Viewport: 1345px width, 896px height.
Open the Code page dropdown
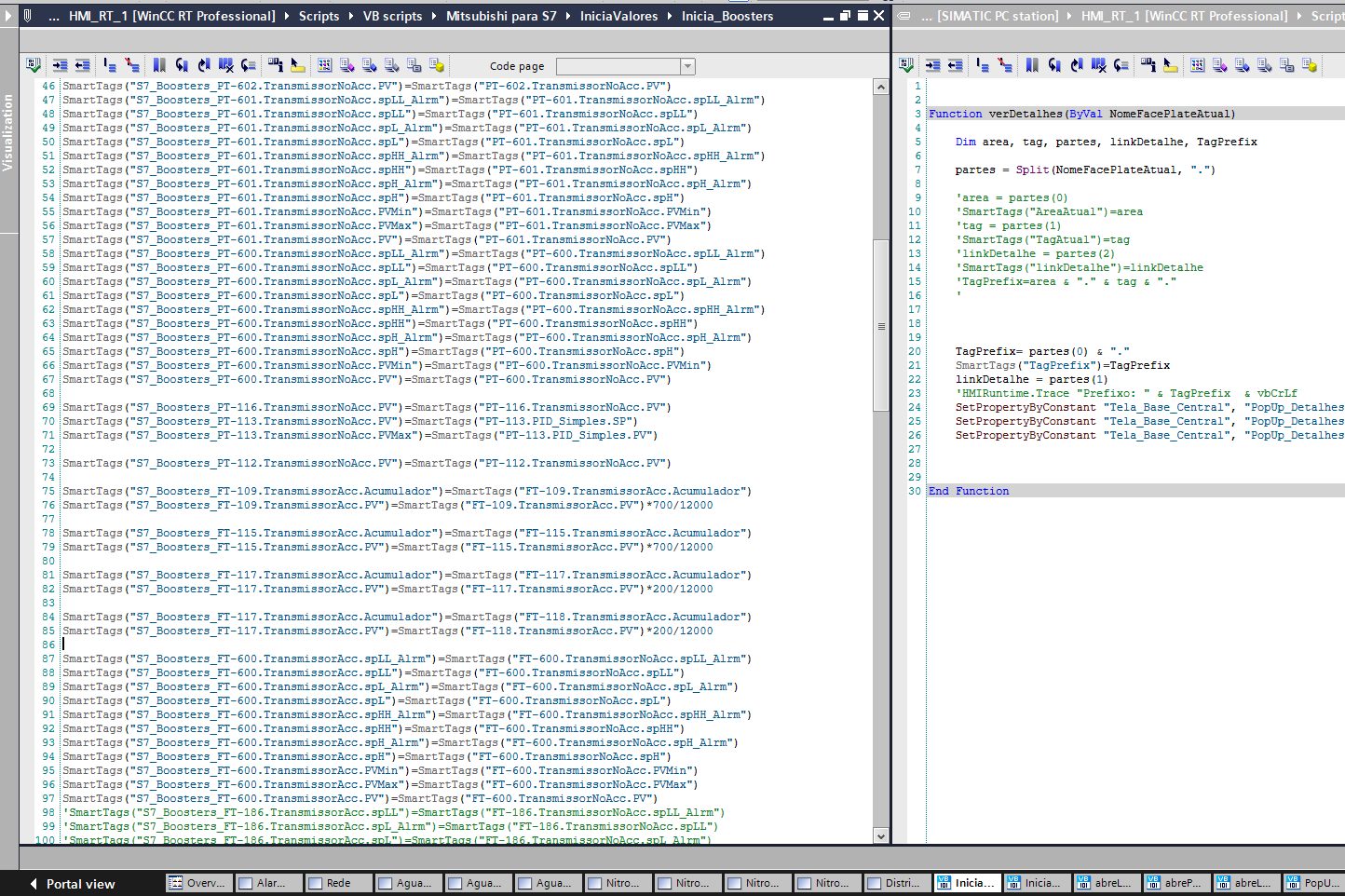pyautogui.click(x=626, y=66)
